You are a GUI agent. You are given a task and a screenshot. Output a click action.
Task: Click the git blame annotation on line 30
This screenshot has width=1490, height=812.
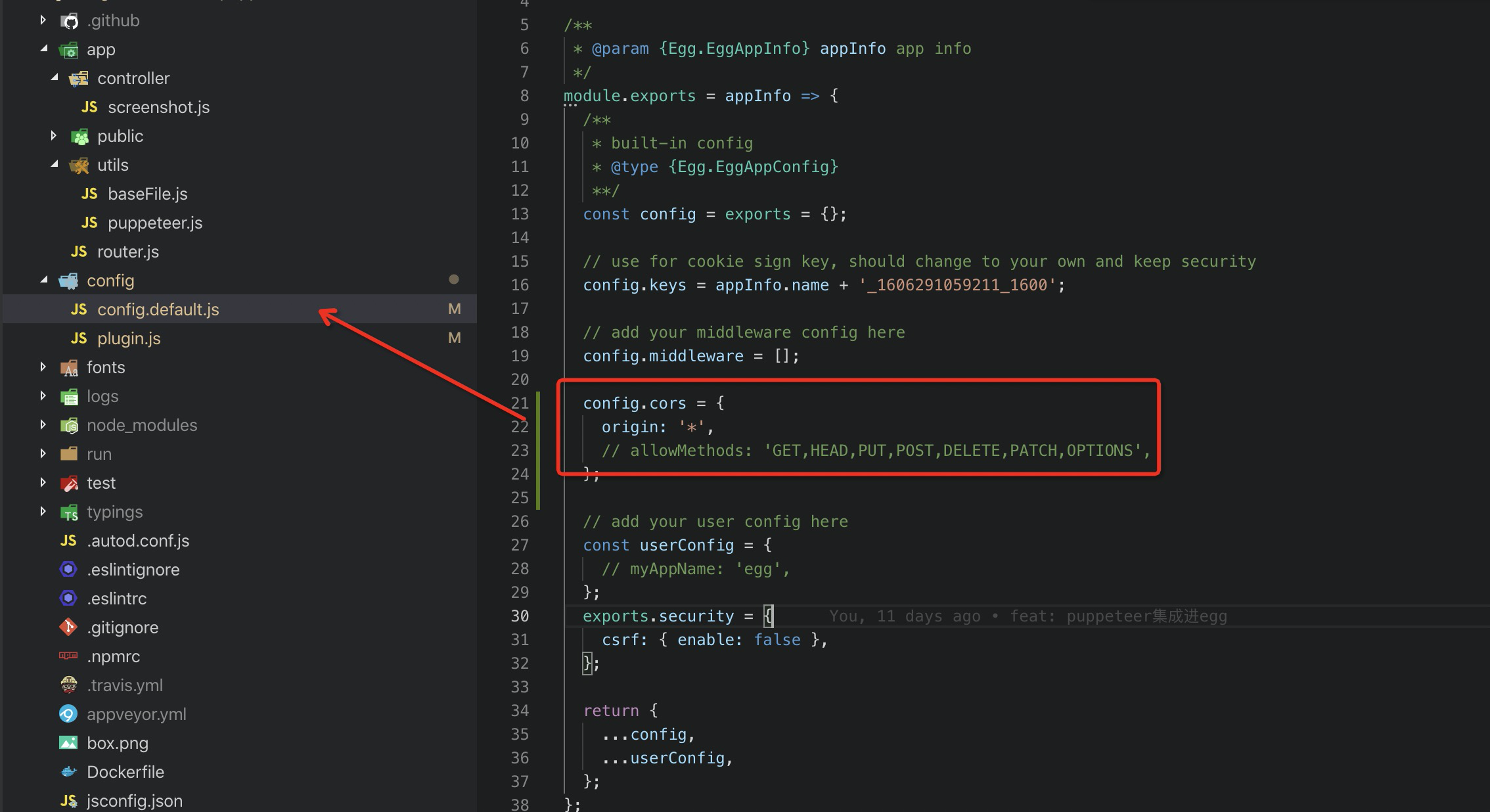1027,616
